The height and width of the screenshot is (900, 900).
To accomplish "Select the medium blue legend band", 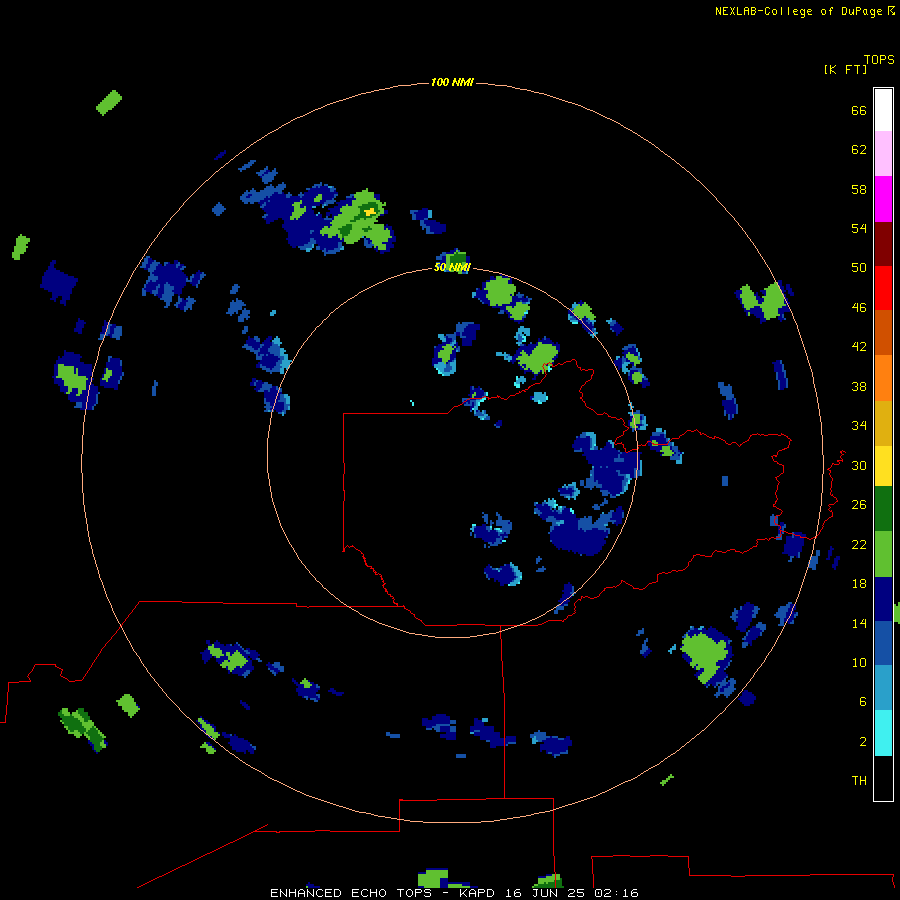I will pyautogui.click(x=883, y=643).
